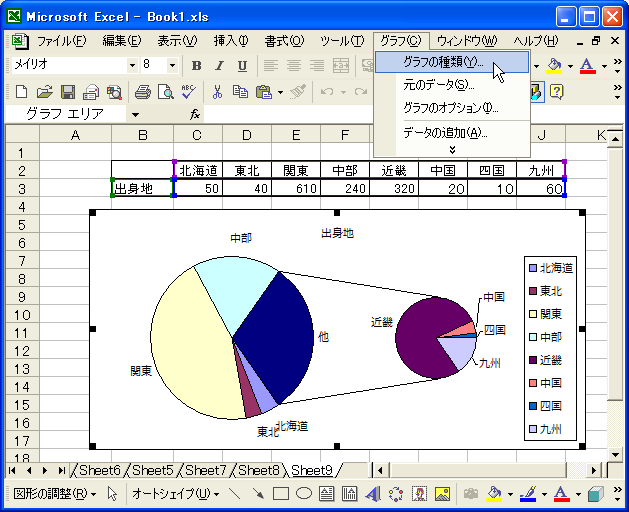The width and height of the screenshot is (629, 512).
Task: Align text left
Action: (271, 65)
